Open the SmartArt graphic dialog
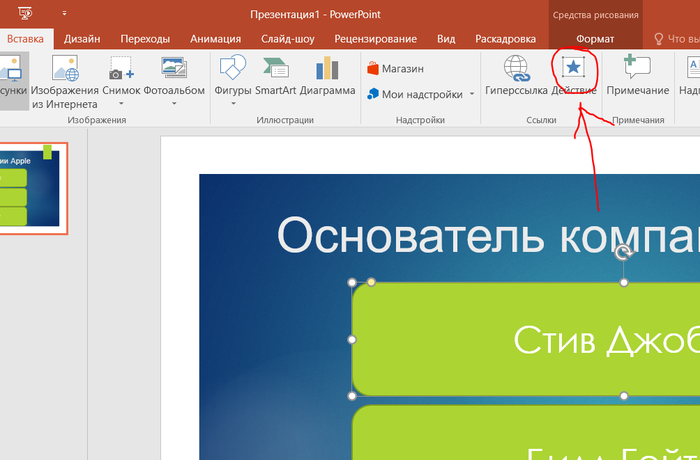 277,75
